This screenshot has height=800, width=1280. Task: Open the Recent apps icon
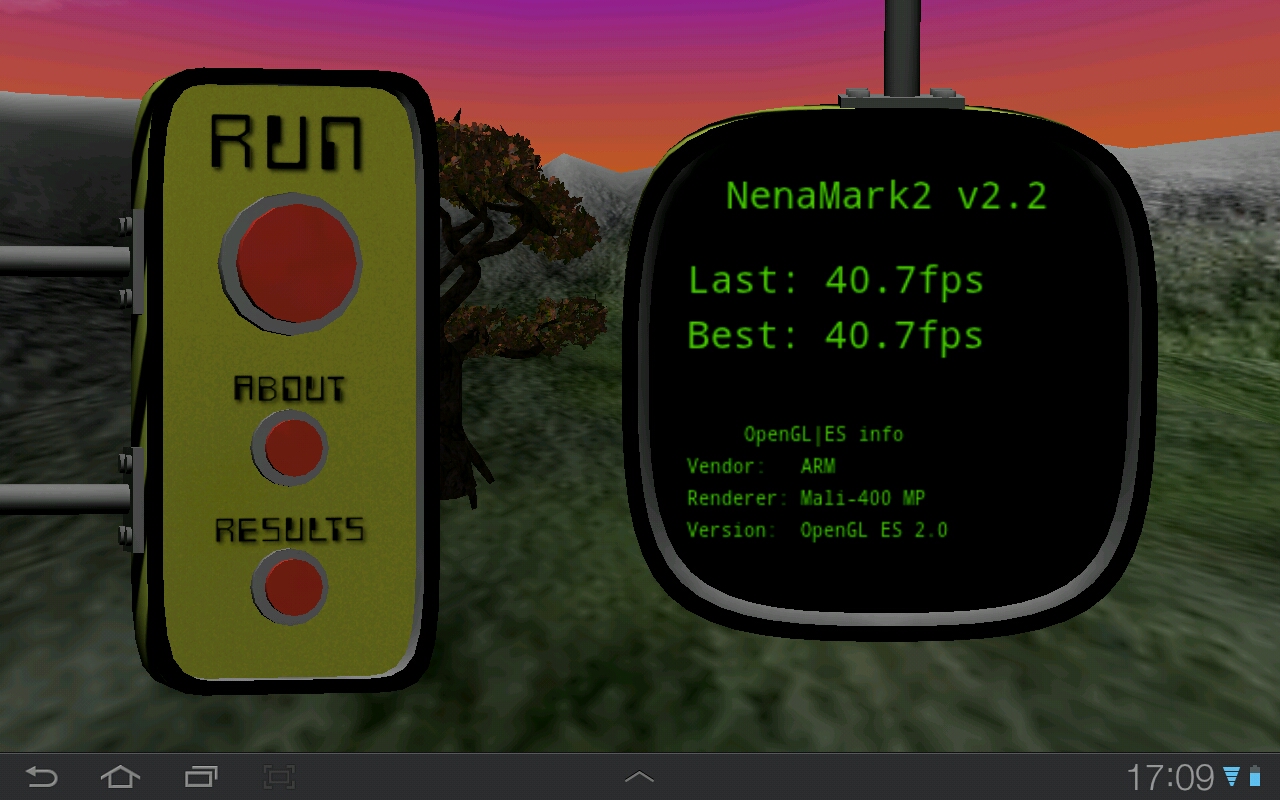(x=201, y=777)
